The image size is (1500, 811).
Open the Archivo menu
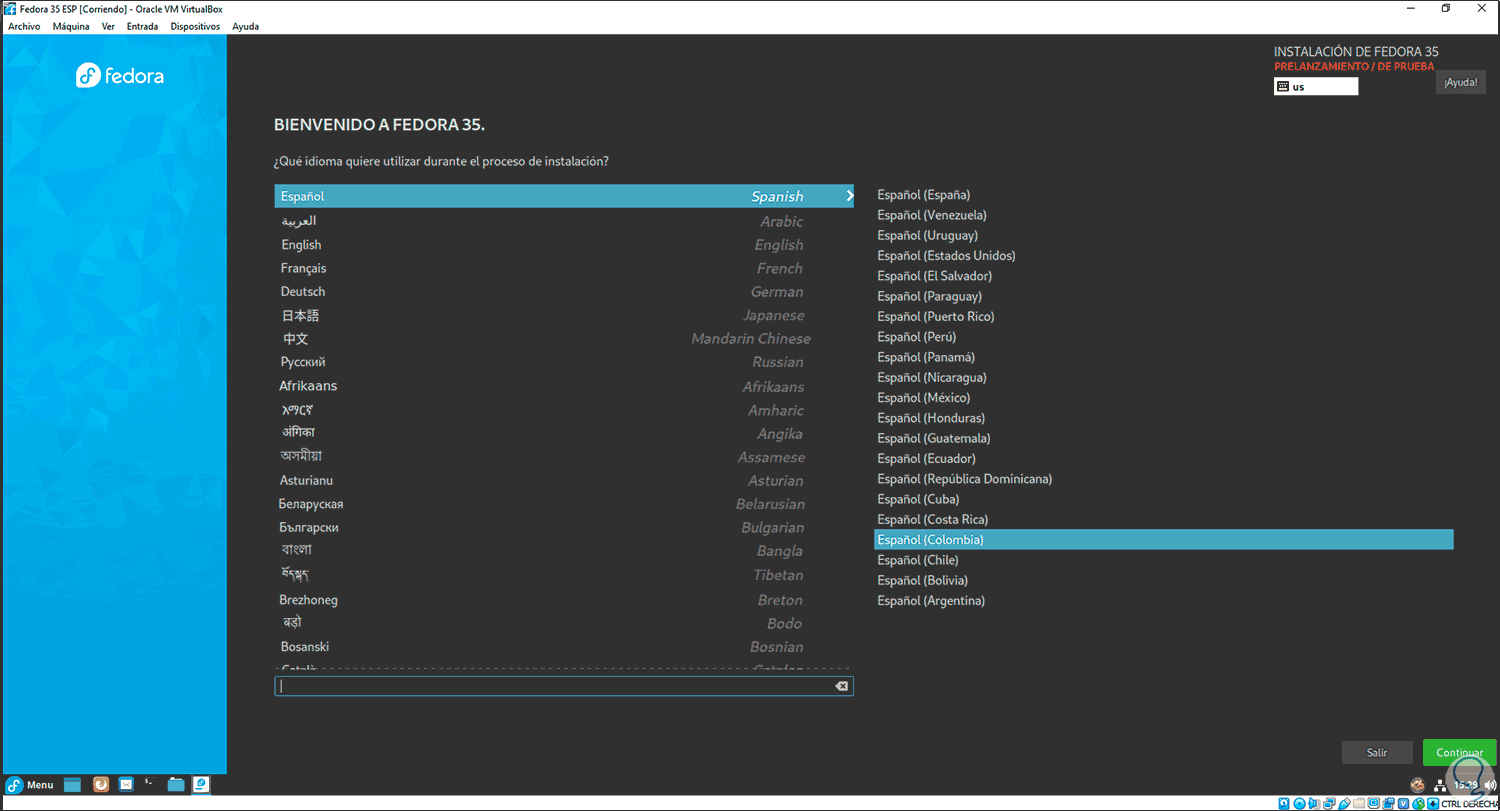[x=24, y=27]
